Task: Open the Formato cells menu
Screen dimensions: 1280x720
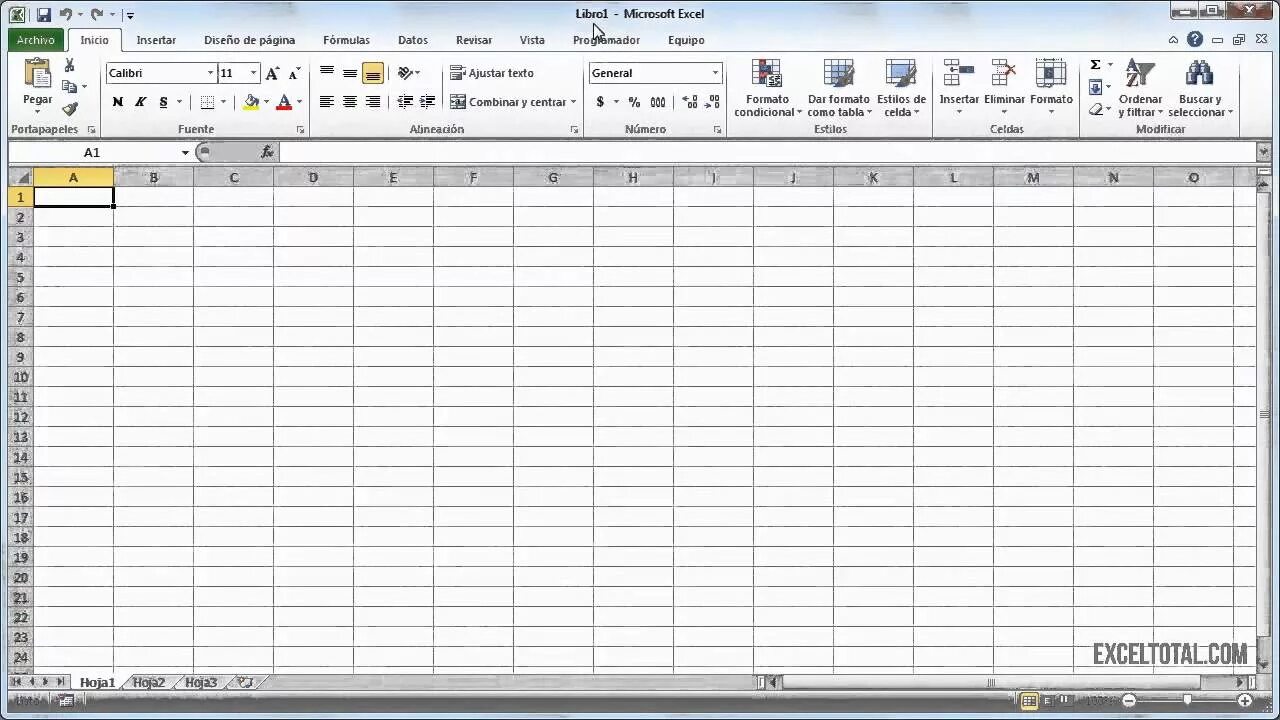Action: coord(1051,86)
